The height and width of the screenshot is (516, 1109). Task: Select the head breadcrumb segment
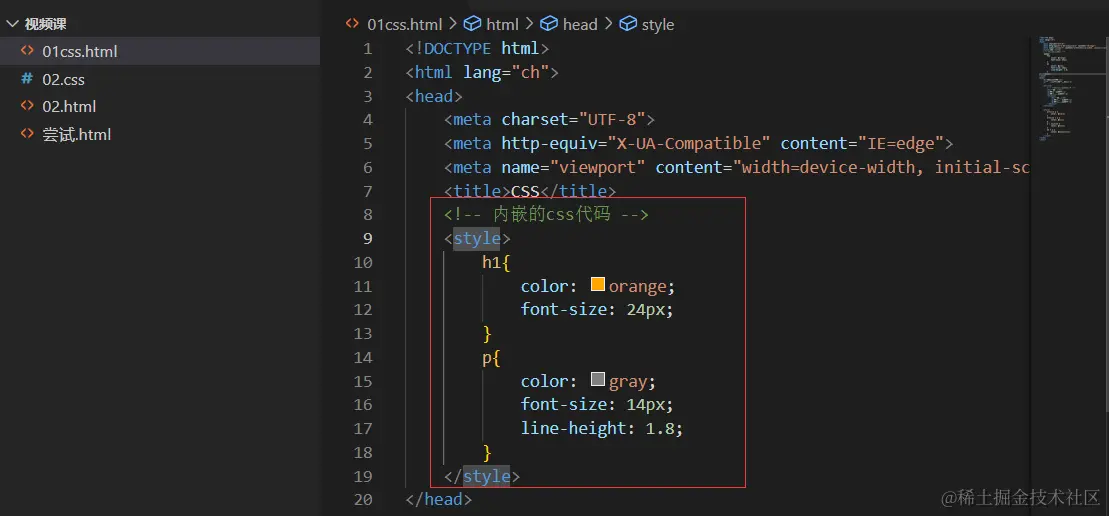point(580,25)
